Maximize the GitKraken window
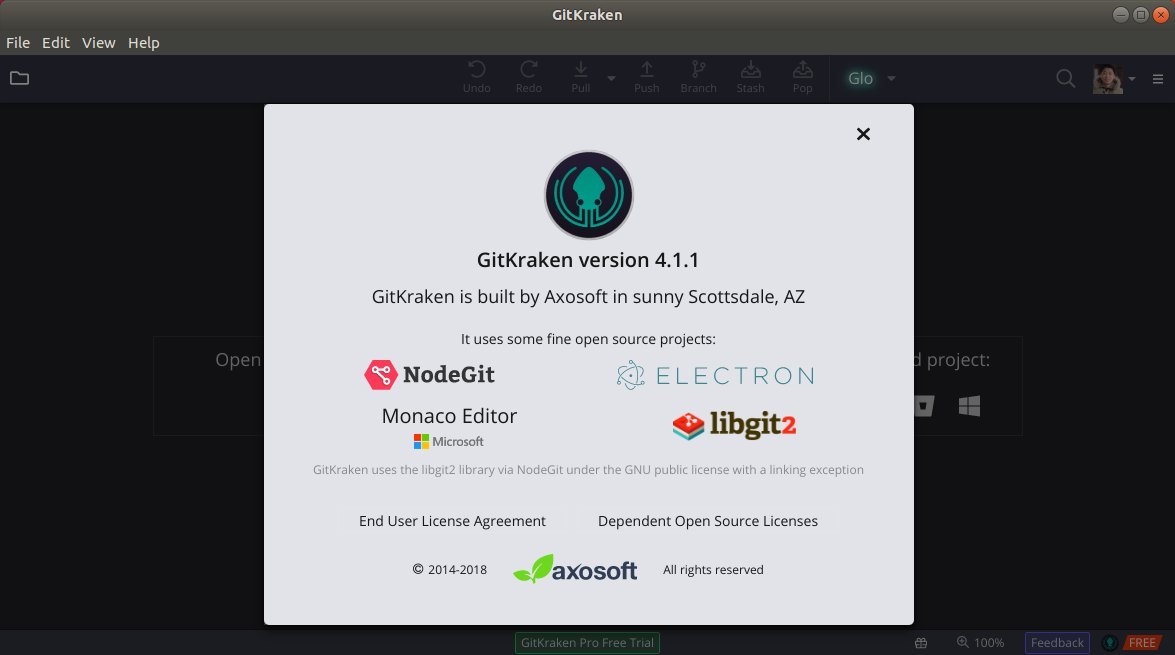The width and height of the screenshot is (1175, 655). (x=1141, y=15)
